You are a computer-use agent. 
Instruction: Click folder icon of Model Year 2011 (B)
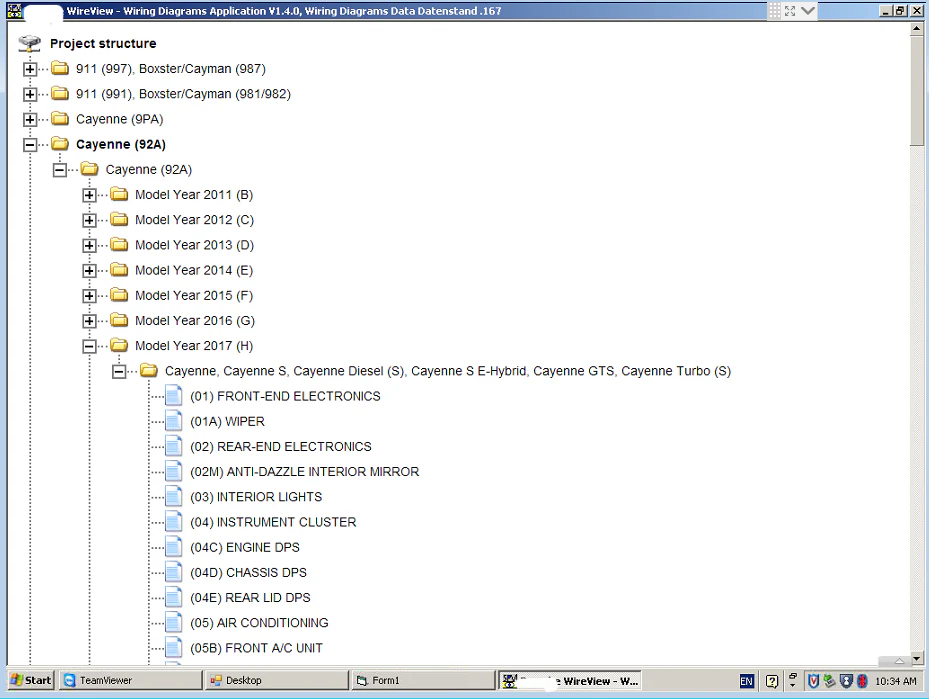[x=119, y=194]
